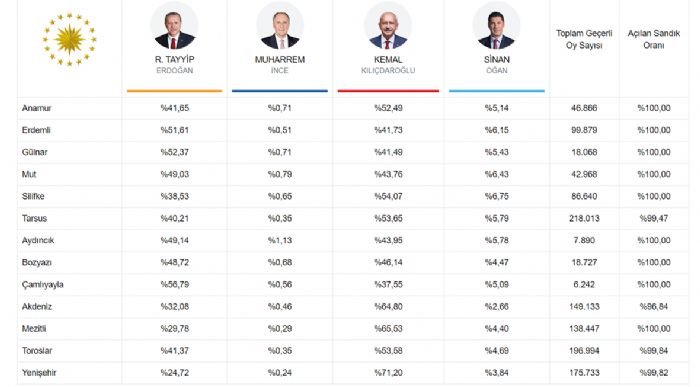Select the Erdemli district row
This screenshot has width=700, height=387.
click(353, 130)
